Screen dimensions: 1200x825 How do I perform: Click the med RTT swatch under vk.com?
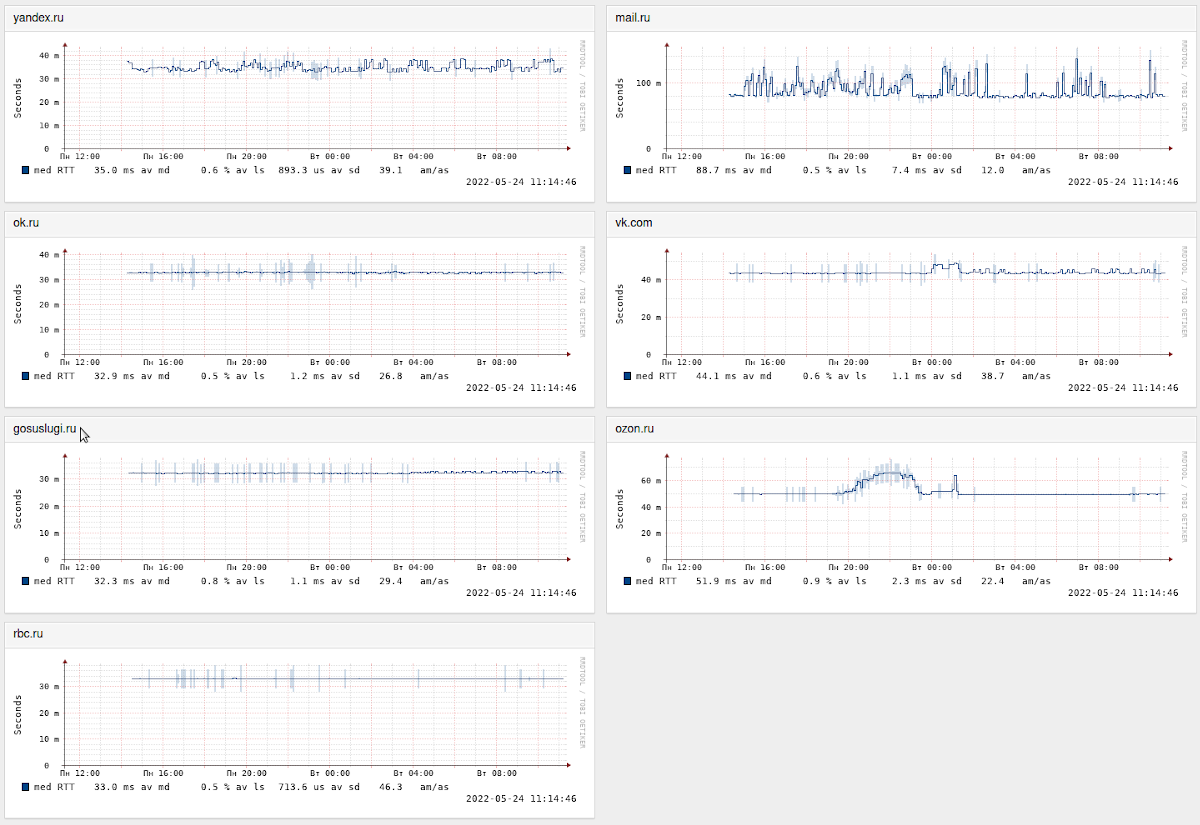(628, 376)
